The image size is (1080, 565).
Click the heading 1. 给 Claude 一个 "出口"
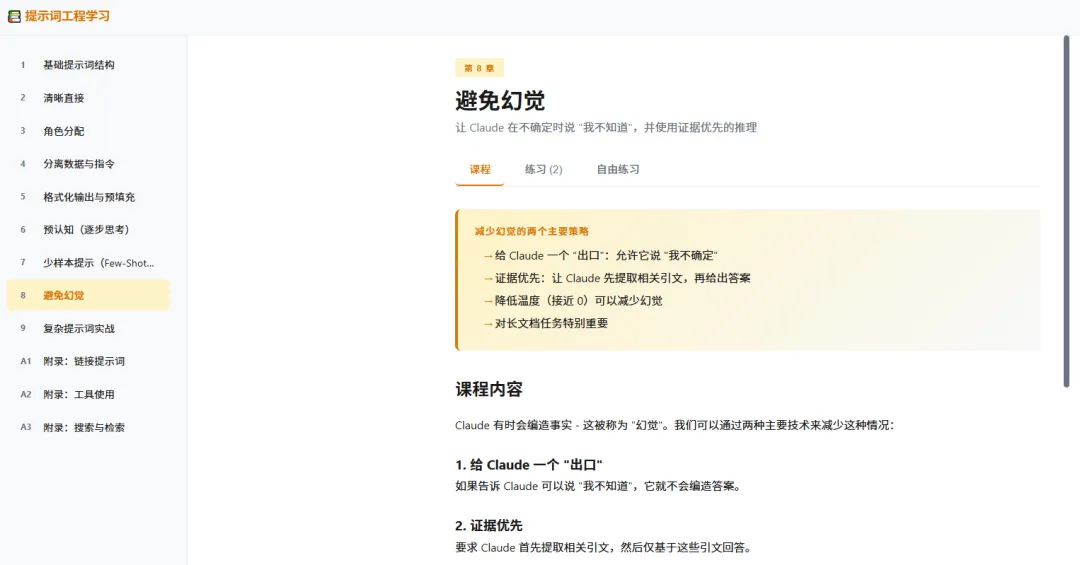tap(529, 465)
